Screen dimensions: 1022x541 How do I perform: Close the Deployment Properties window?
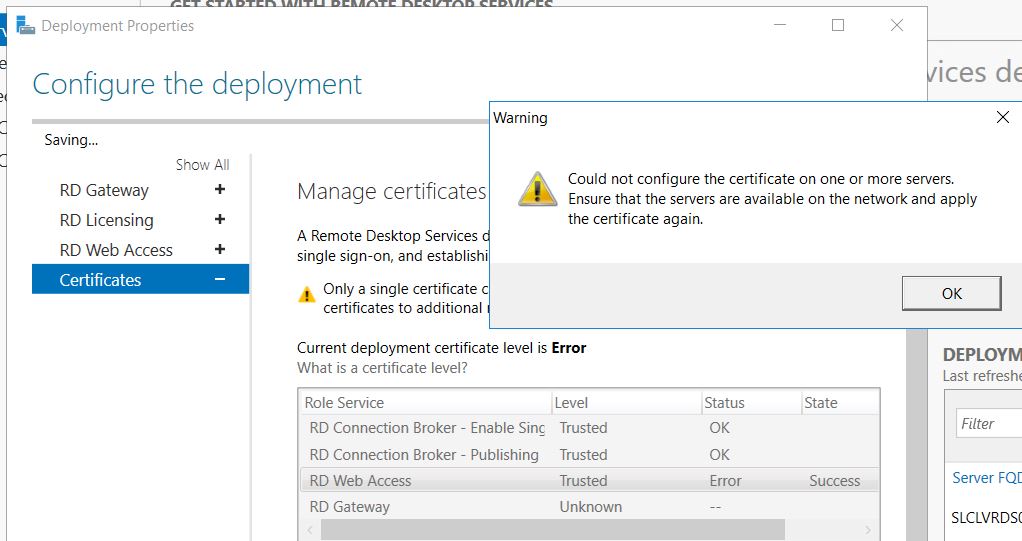coord(897,25)
